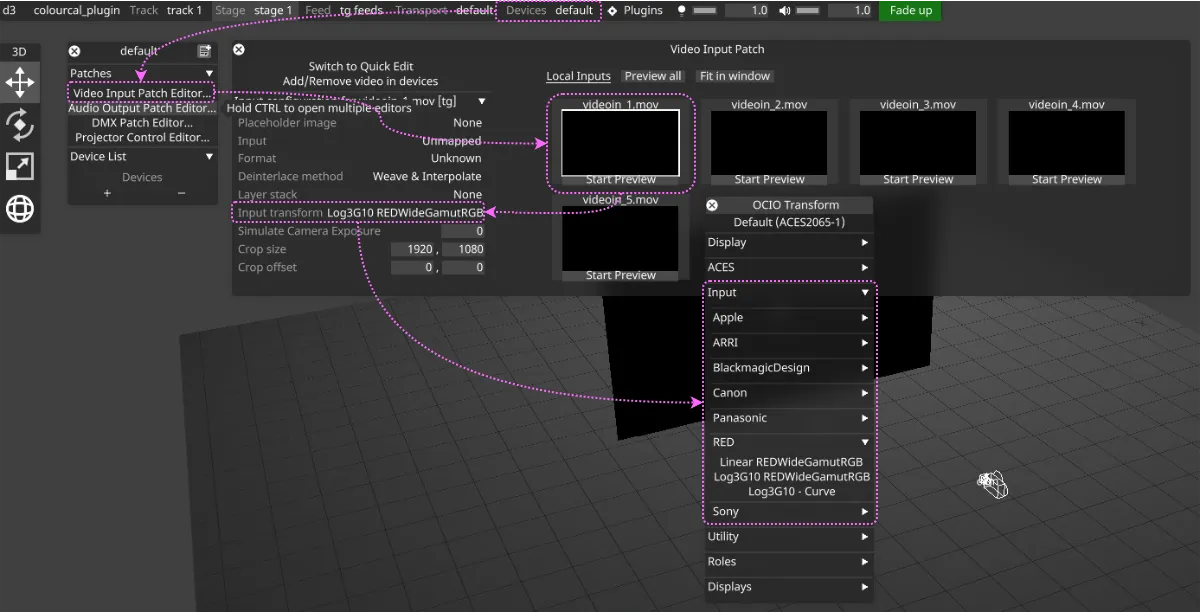Choose Display in the OCIO Transform menu
The height and width of the screenshot is (612, 1200).
[x=788, y=242]
